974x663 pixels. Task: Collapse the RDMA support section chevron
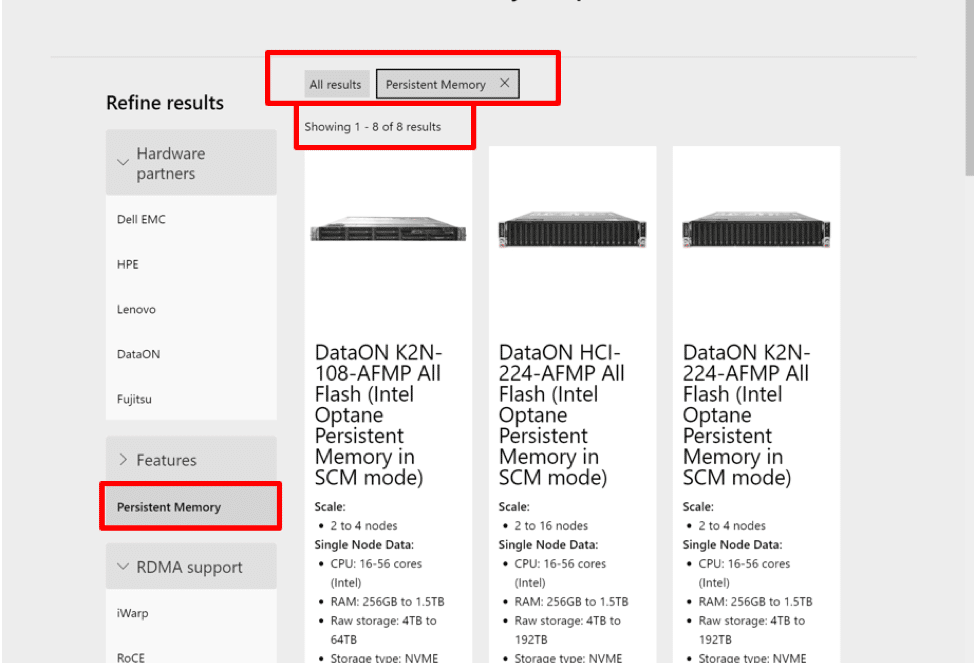click(x=123, y=567)
